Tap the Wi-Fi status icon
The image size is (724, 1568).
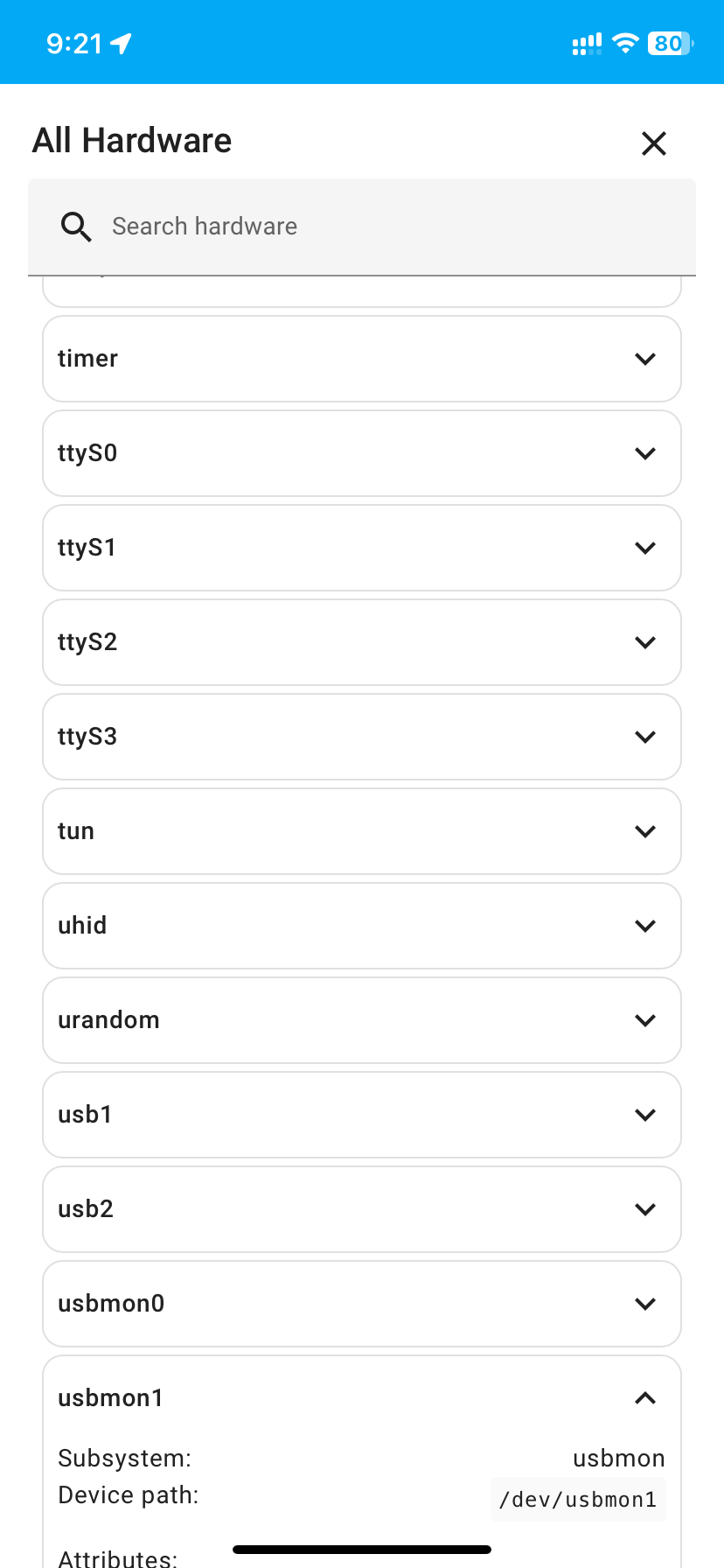625,43
